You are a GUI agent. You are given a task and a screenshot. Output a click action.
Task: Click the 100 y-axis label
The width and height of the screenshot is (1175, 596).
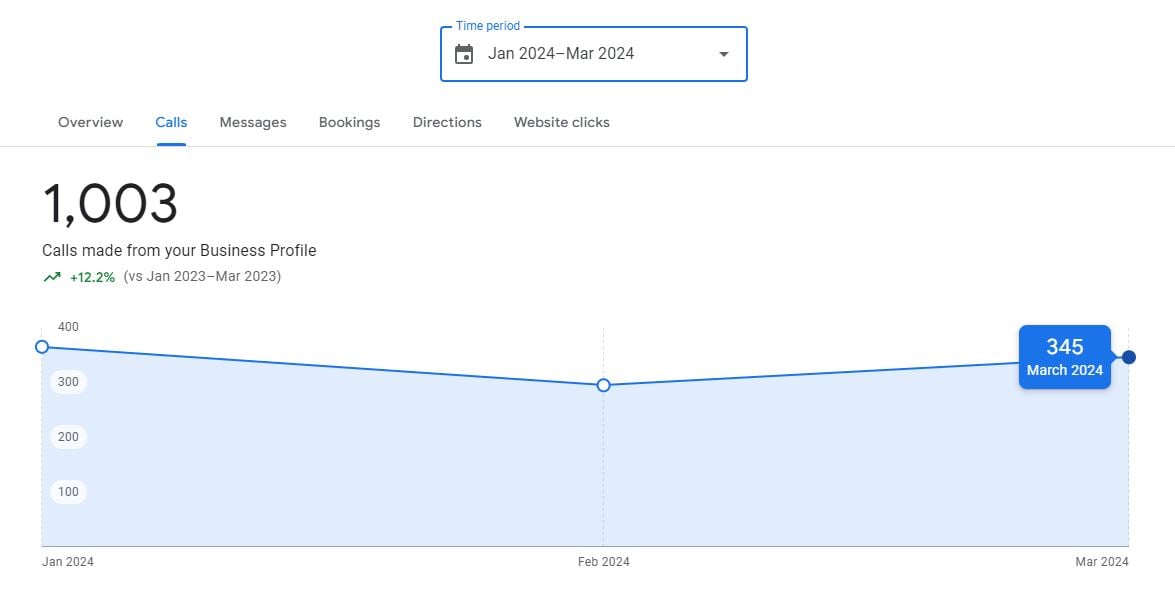point(68,492)
